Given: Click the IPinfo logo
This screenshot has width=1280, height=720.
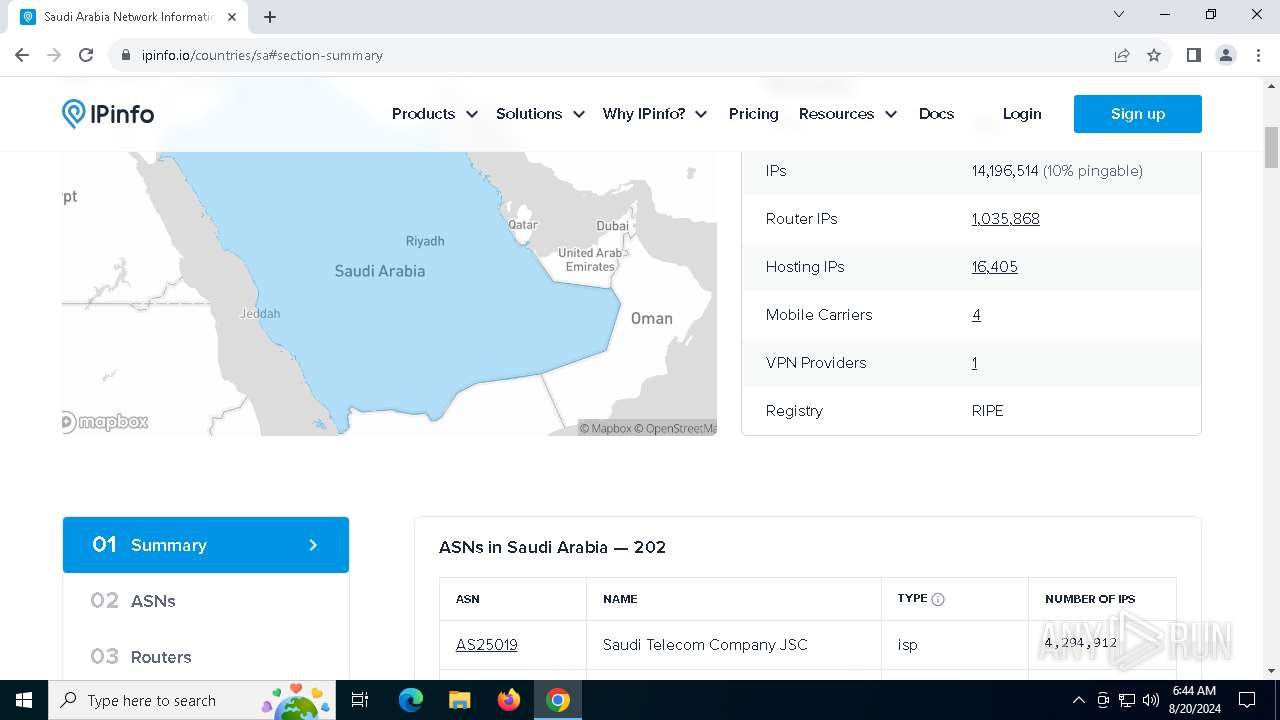Looking at the screenshot, I should click(108, 114).
